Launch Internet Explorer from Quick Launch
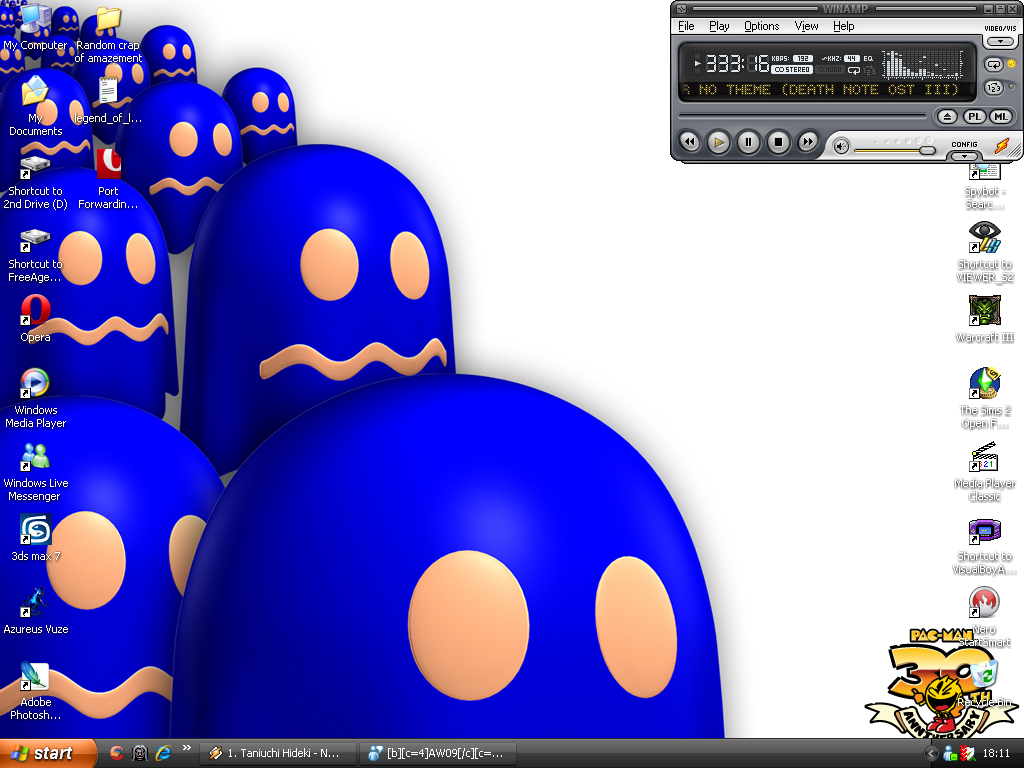 tap(163, 753)
